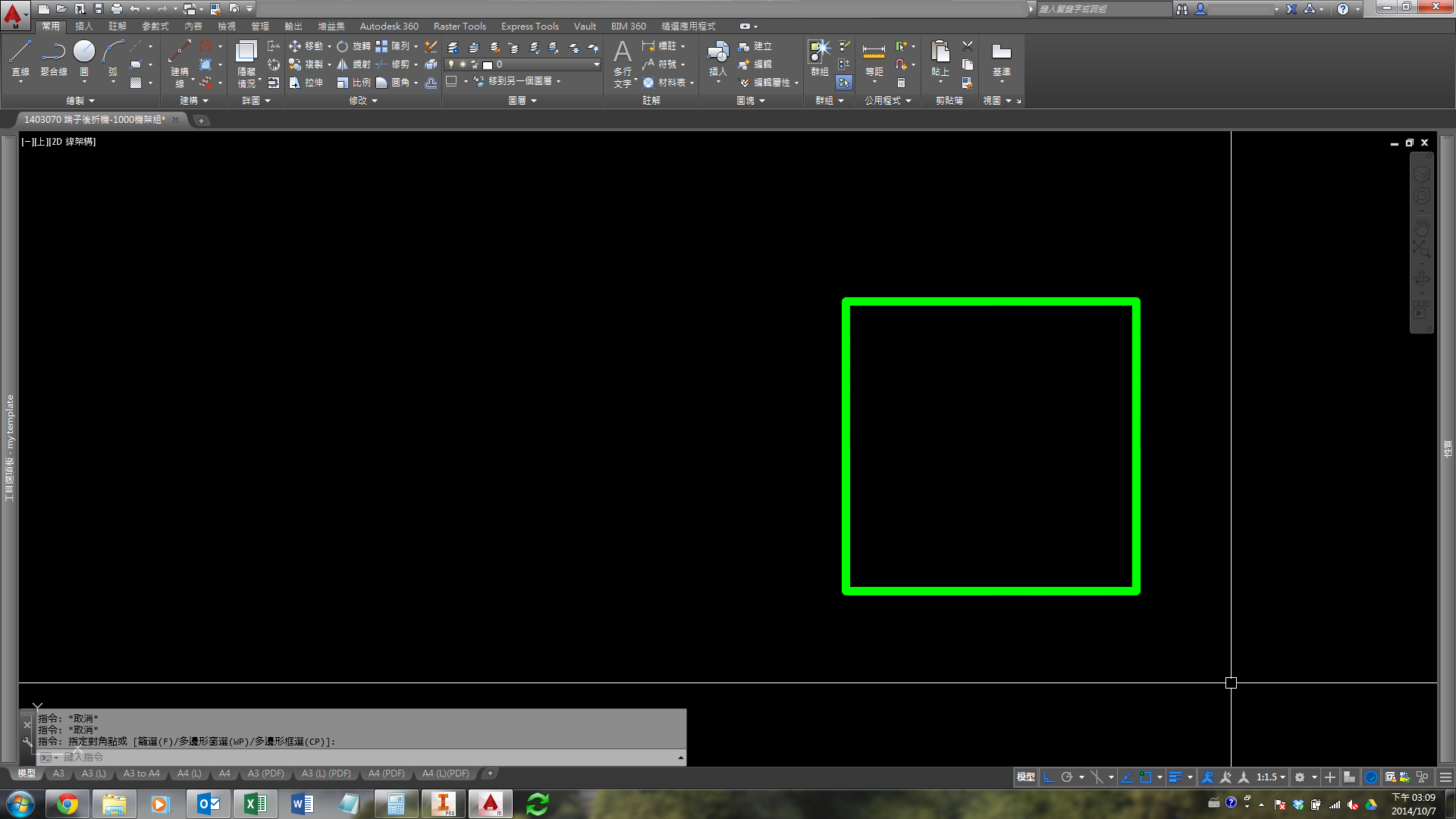
Task: Toggle 2D object snap in status bar
Action: pyautogui.click(x=1146, y=777)
